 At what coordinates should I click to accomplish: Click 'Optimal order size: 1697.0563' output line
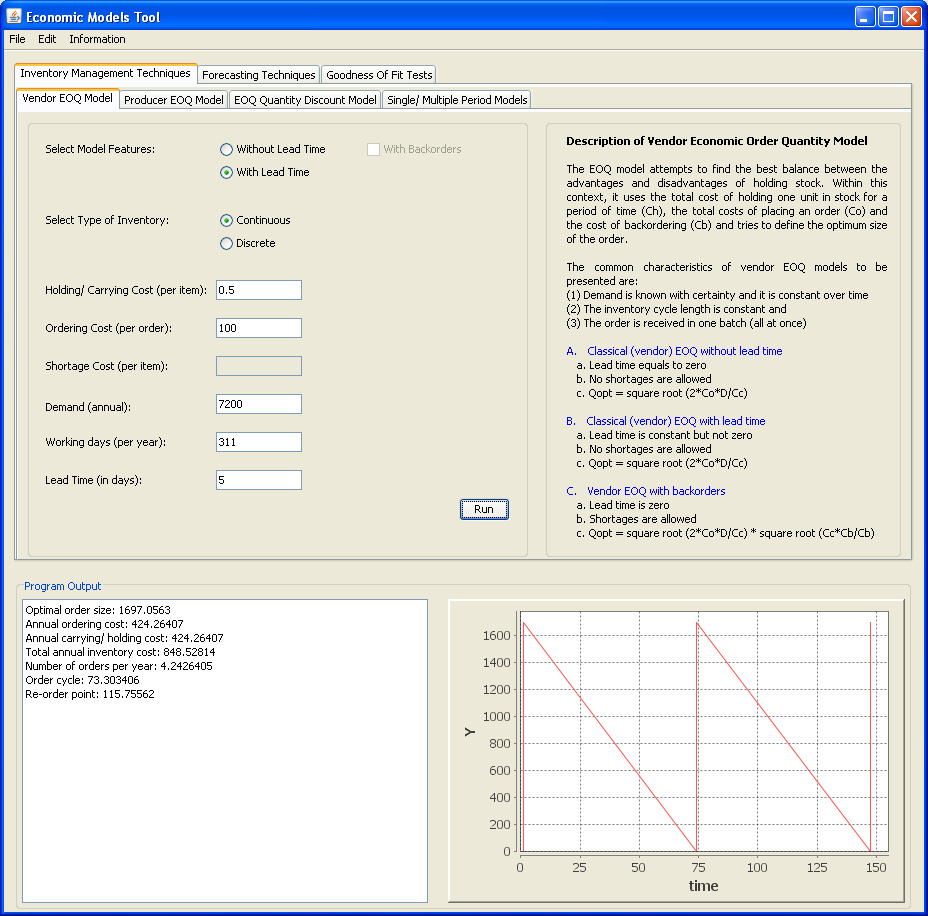click(x=98, y=610)
